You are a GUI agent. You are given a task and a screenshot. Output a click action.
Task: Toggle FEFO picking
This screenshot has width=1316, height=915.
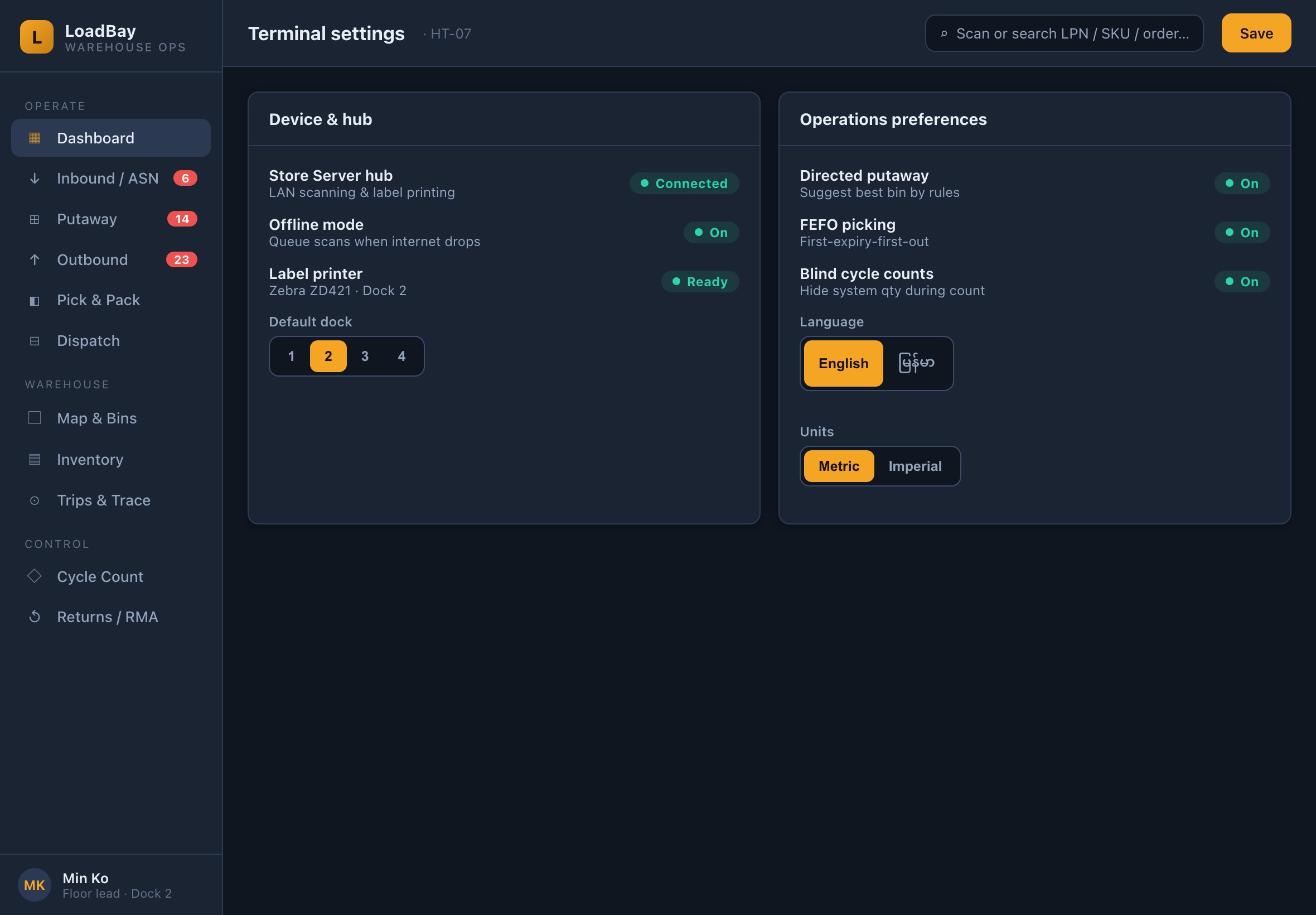click(1241, 233)
